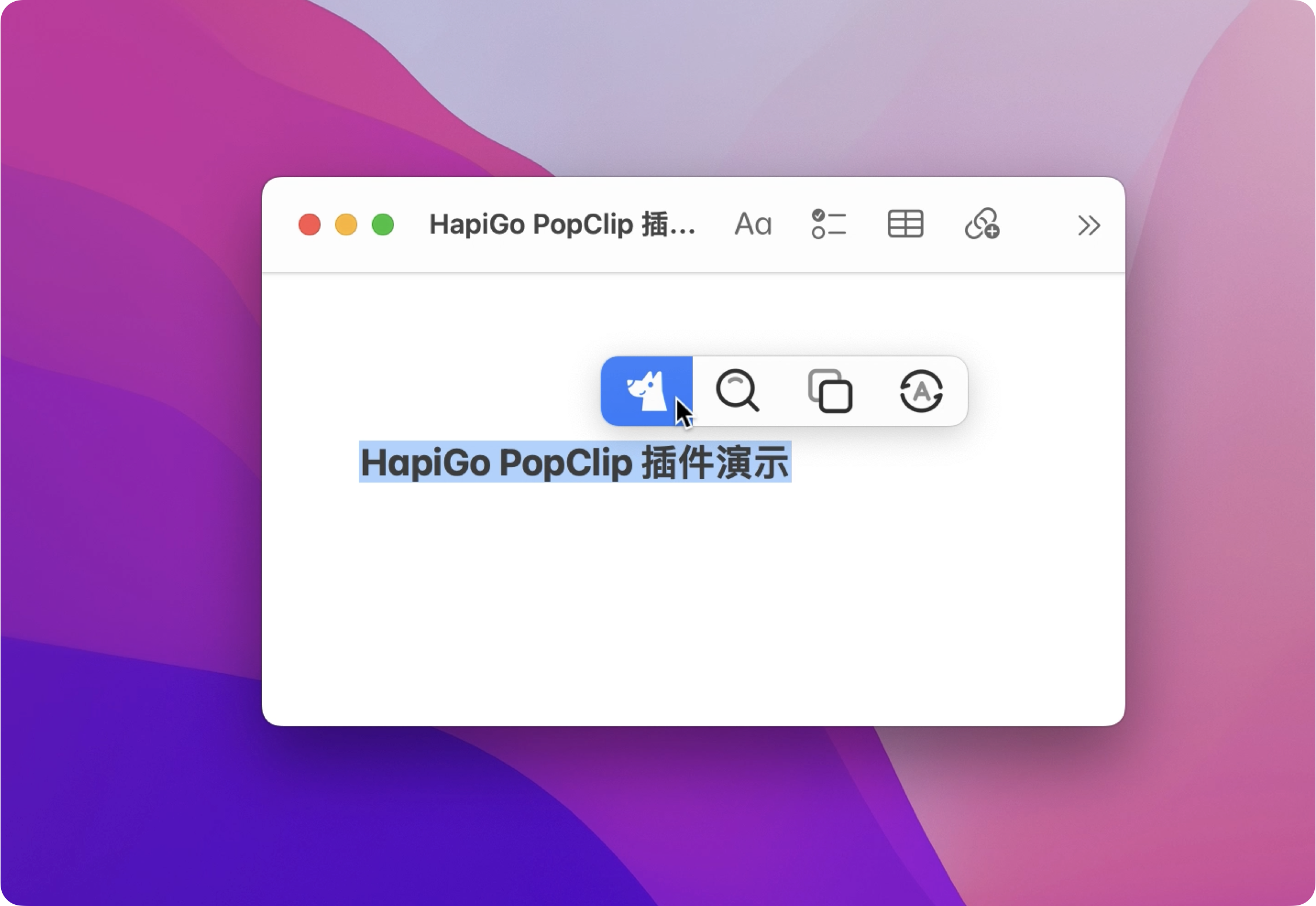Add a table with the table icon

pos(905,224)
